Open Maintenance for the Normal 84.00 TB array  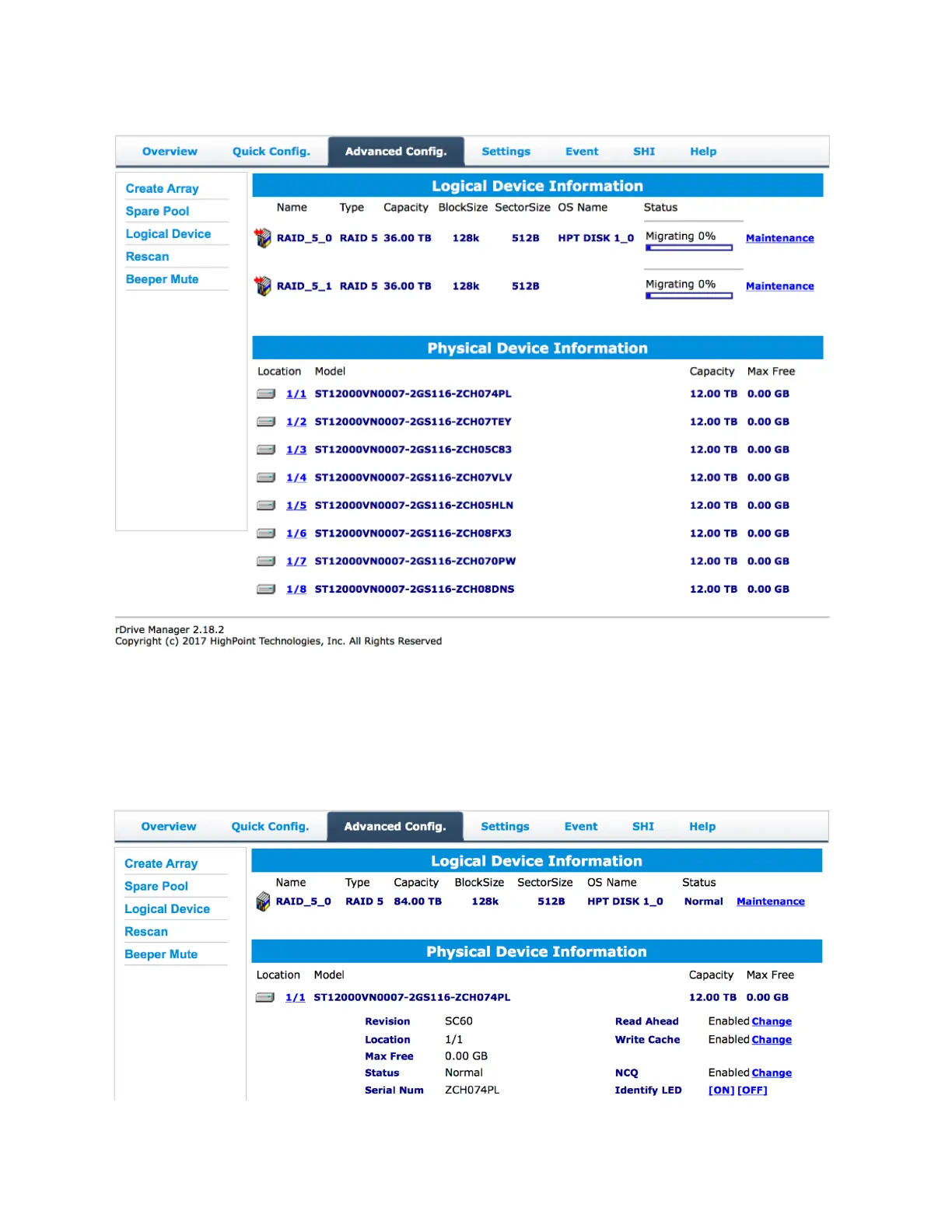tap(771, 901)
